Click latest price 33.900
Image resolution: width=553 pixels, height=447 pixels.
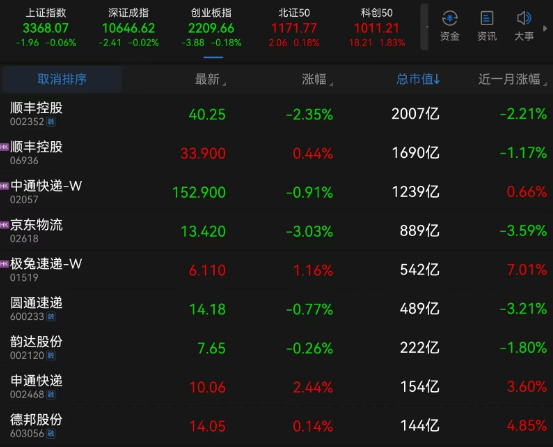pos(203,153)
